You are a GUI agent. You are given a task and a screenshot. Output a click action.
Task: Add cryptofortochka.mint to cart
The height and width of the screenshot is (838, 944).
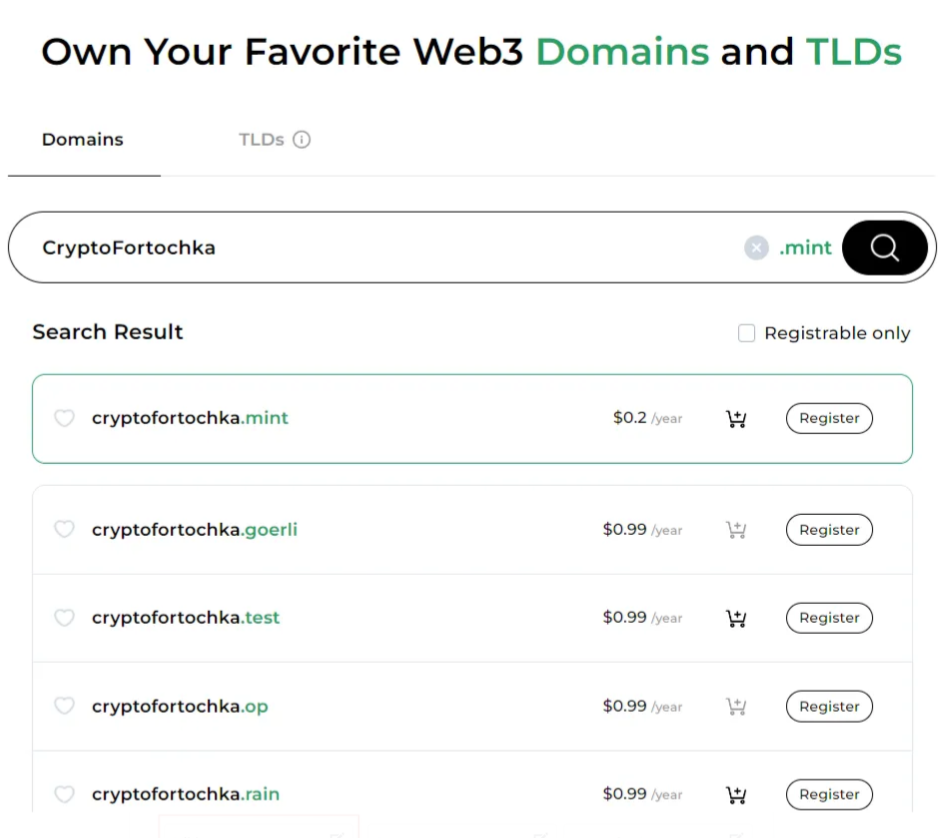click(736, 418)
